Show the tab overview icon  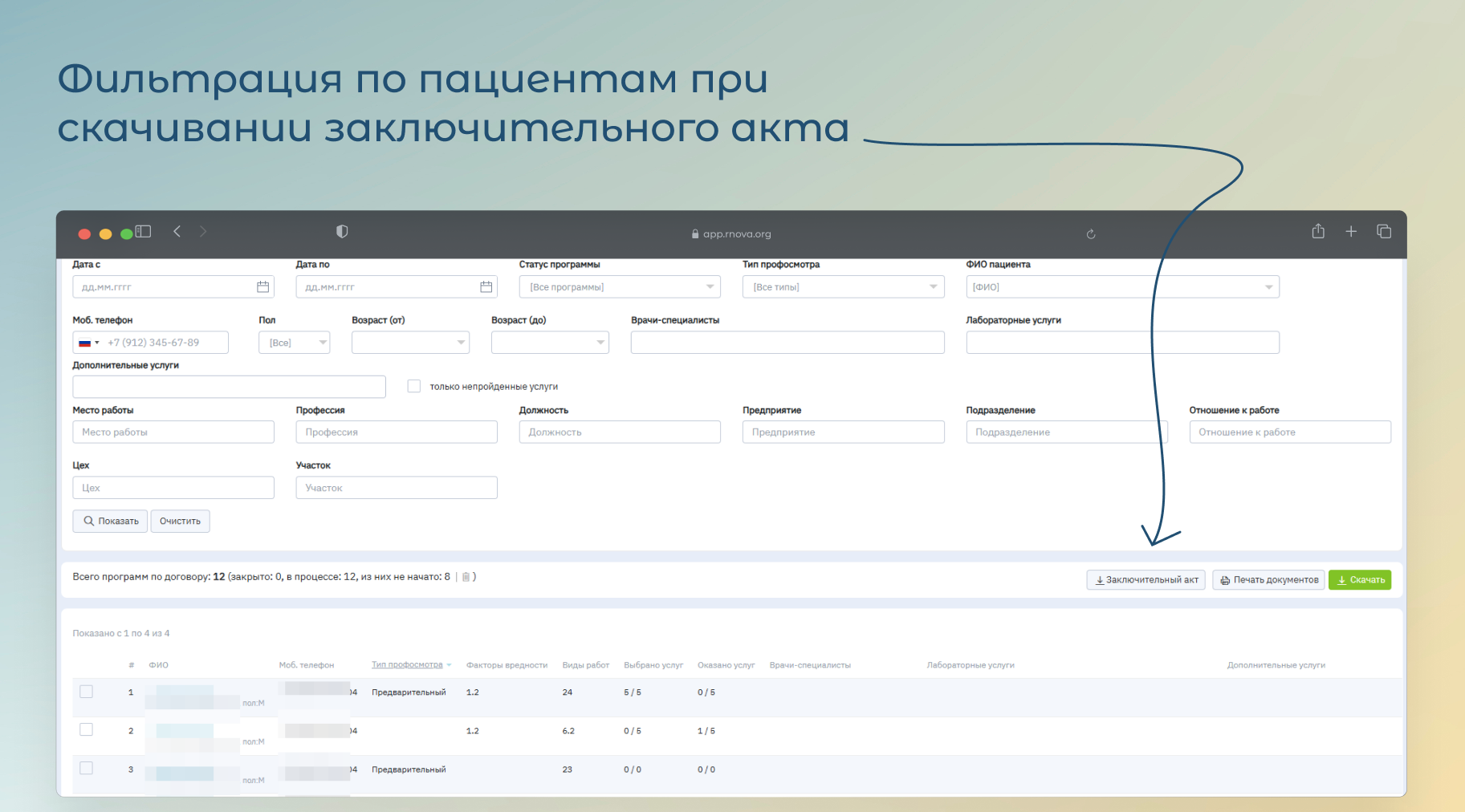pos(1384,232)
